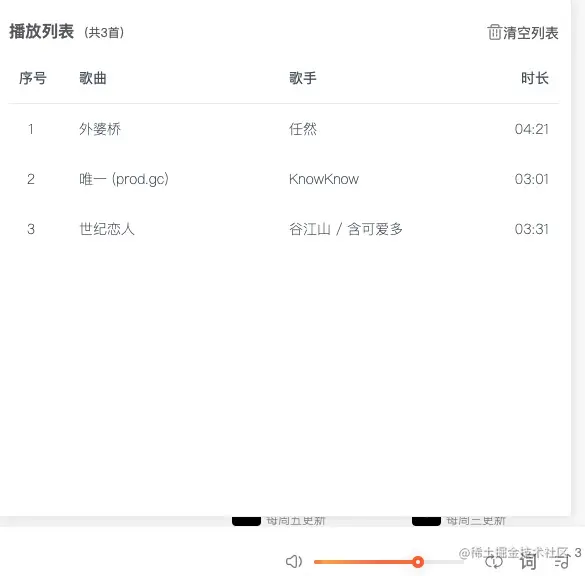Toggle the playlist panel icon
Image resolution: width=585 pixels, height=576 pixels.
click(562, 561)
